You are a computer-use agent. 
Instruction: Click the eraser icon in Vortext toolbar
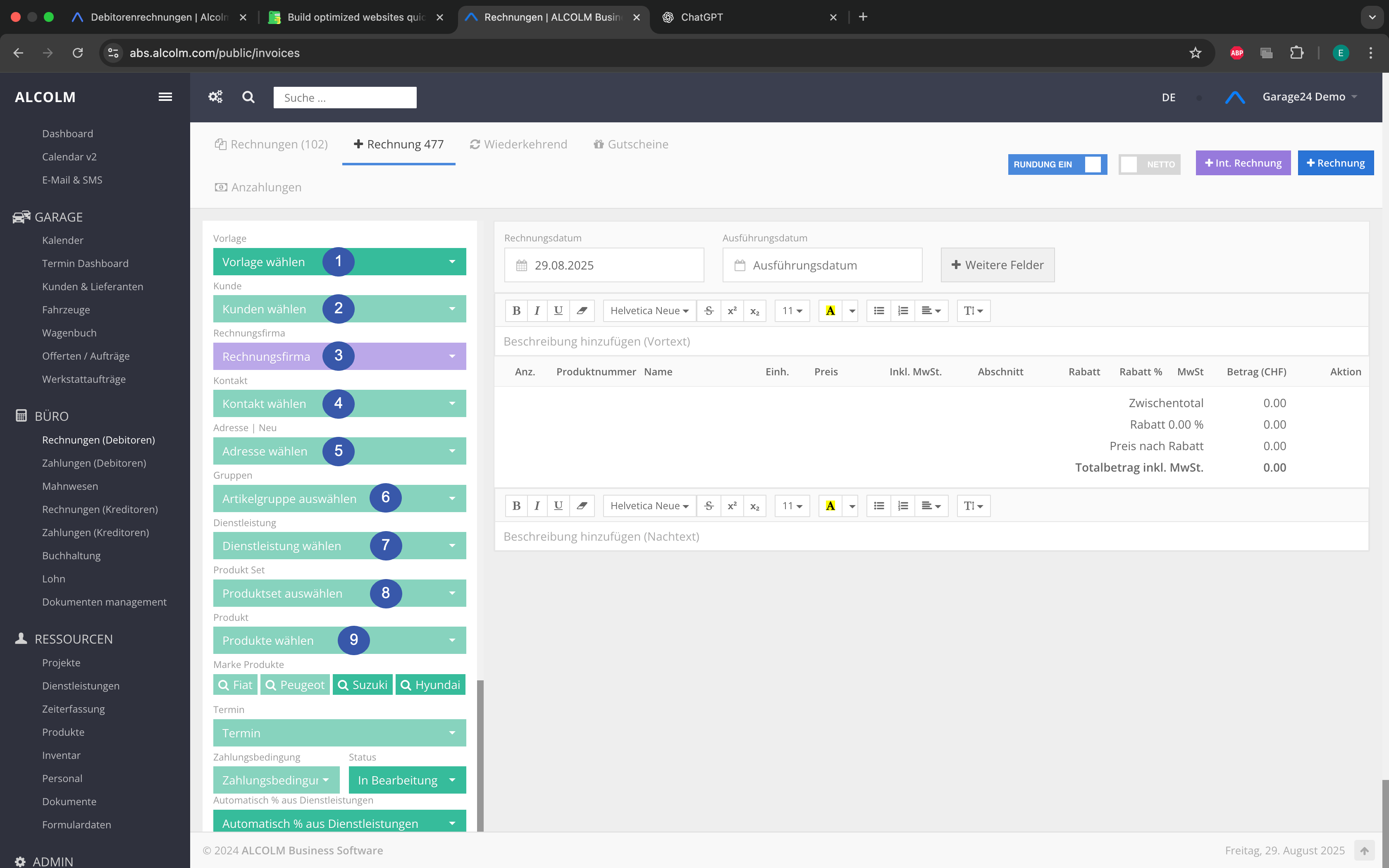(x=581, y=310)
